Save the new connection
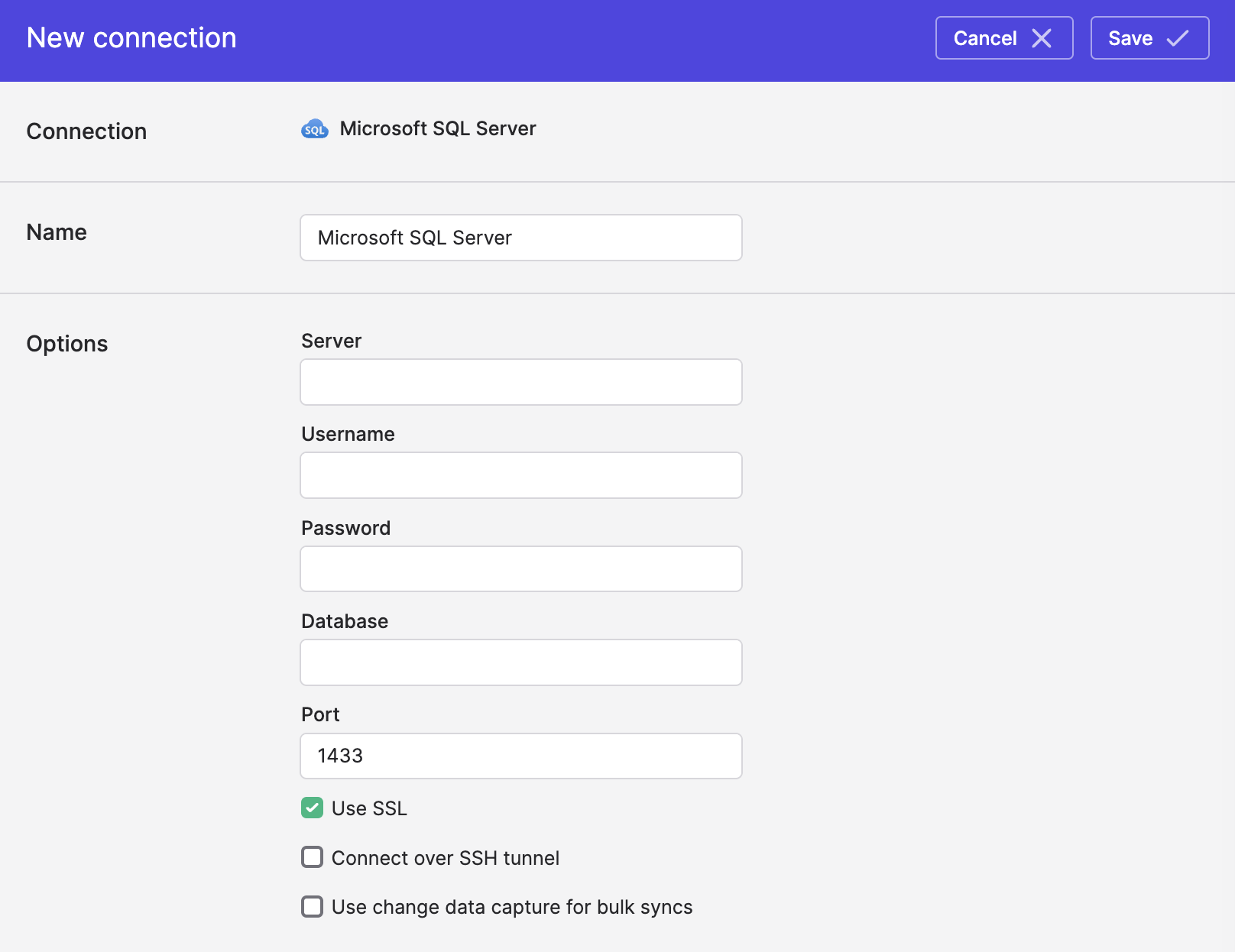 (x=1149, y=38)
